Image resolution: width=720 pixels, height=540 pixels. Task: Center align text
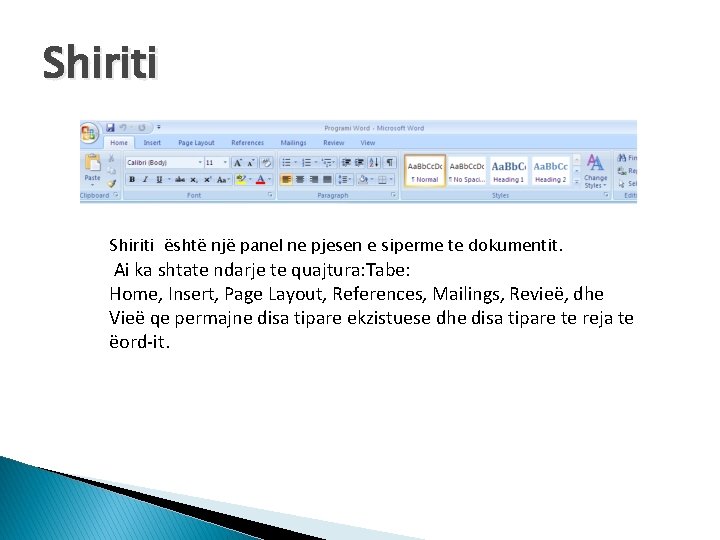[300, 180]
